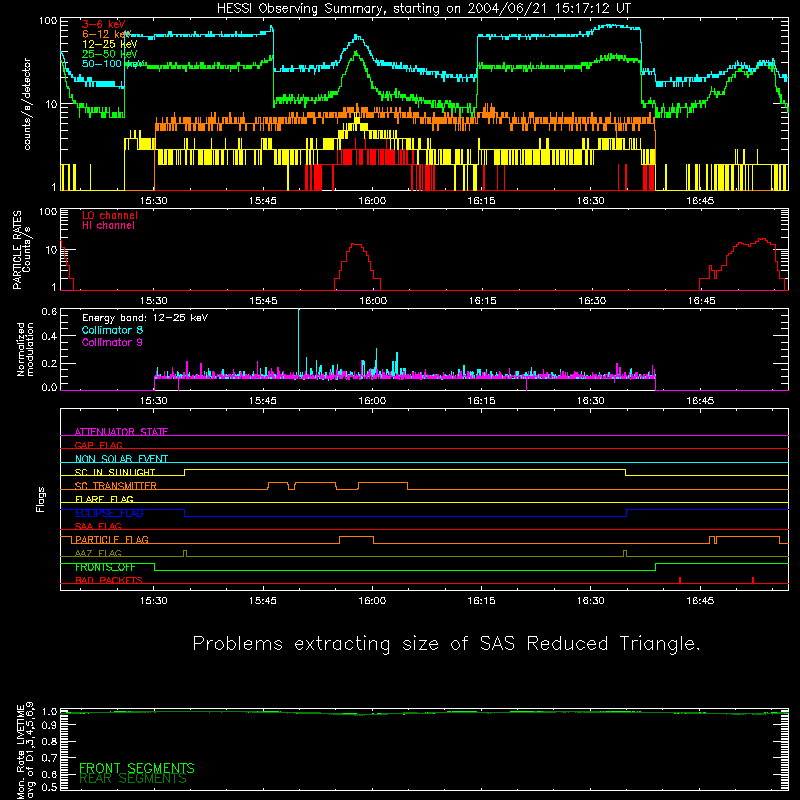This screenshot has height=800, width=800.
Task: Click the FLARE FLAG label
Action: pyautogui.click(x=104, y=499)
